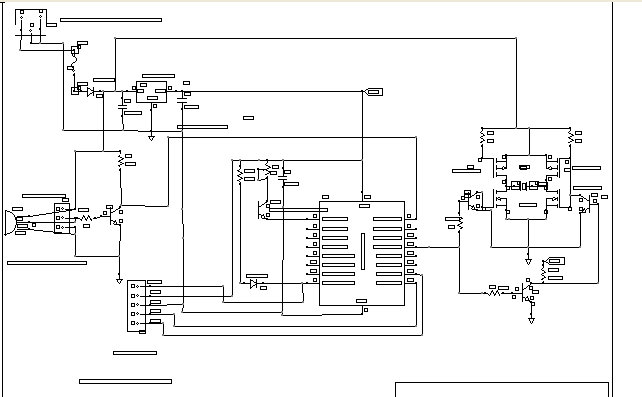Viewport: 642px width, 397px height.
Task: Click the H-bridge MOSFET block at right
Action: pyautogui.click(x=527, y=187)
